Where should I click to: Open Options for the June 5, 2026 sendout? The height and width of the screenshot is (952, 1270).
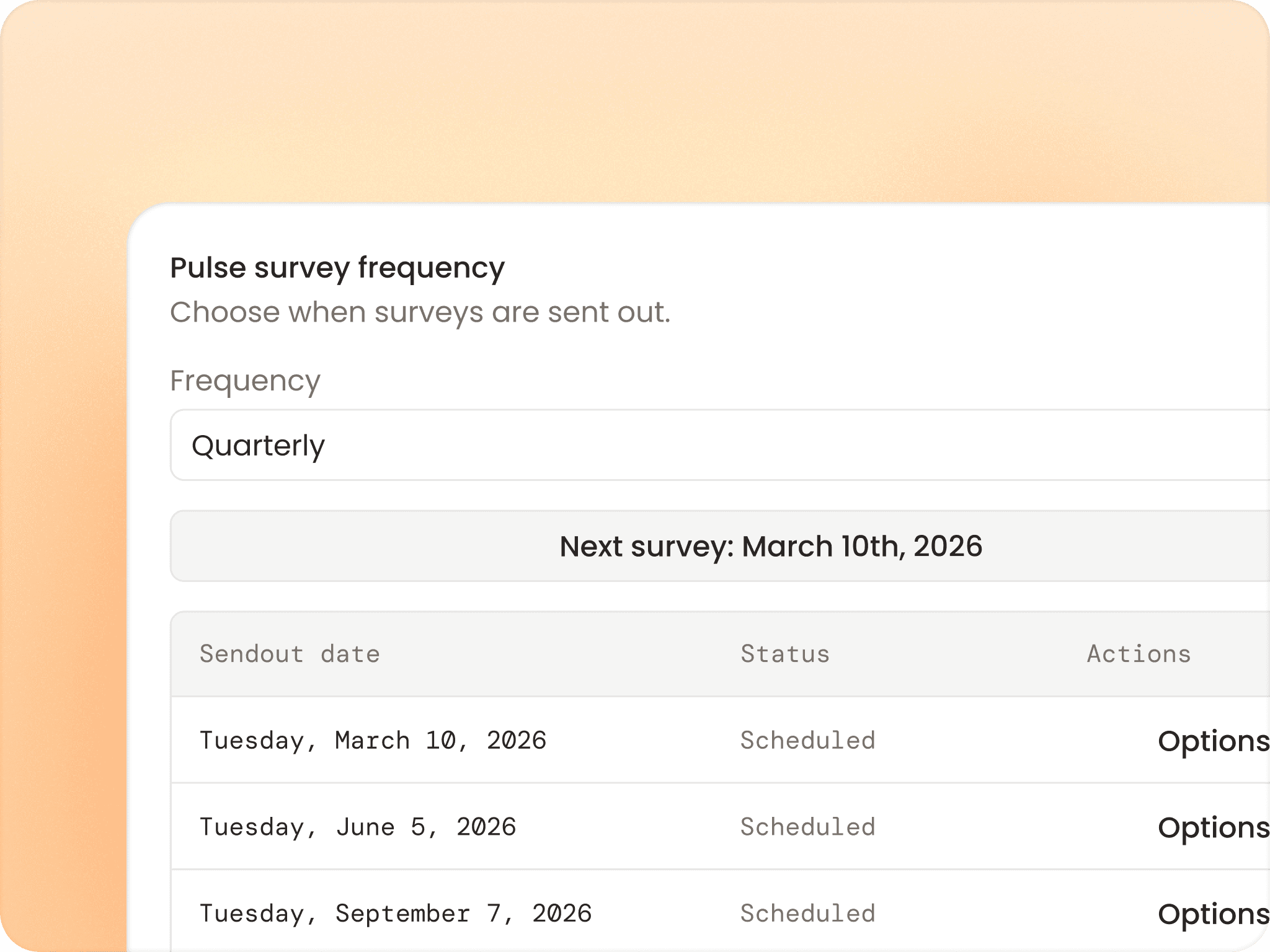point(1213,827)
